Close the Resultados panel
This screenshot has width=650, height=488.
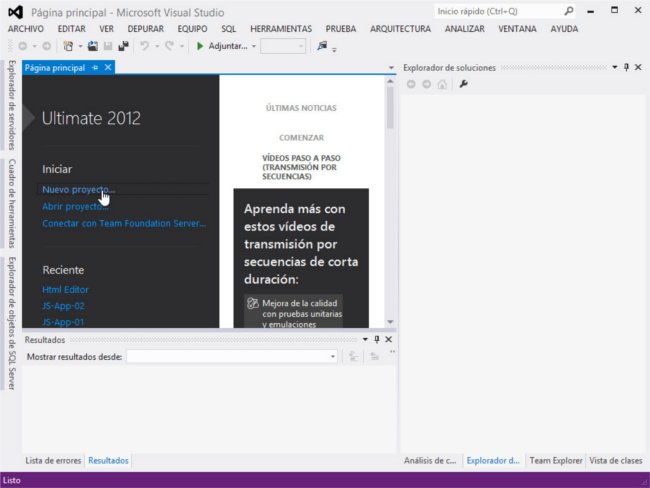click(x=388, y=340)
